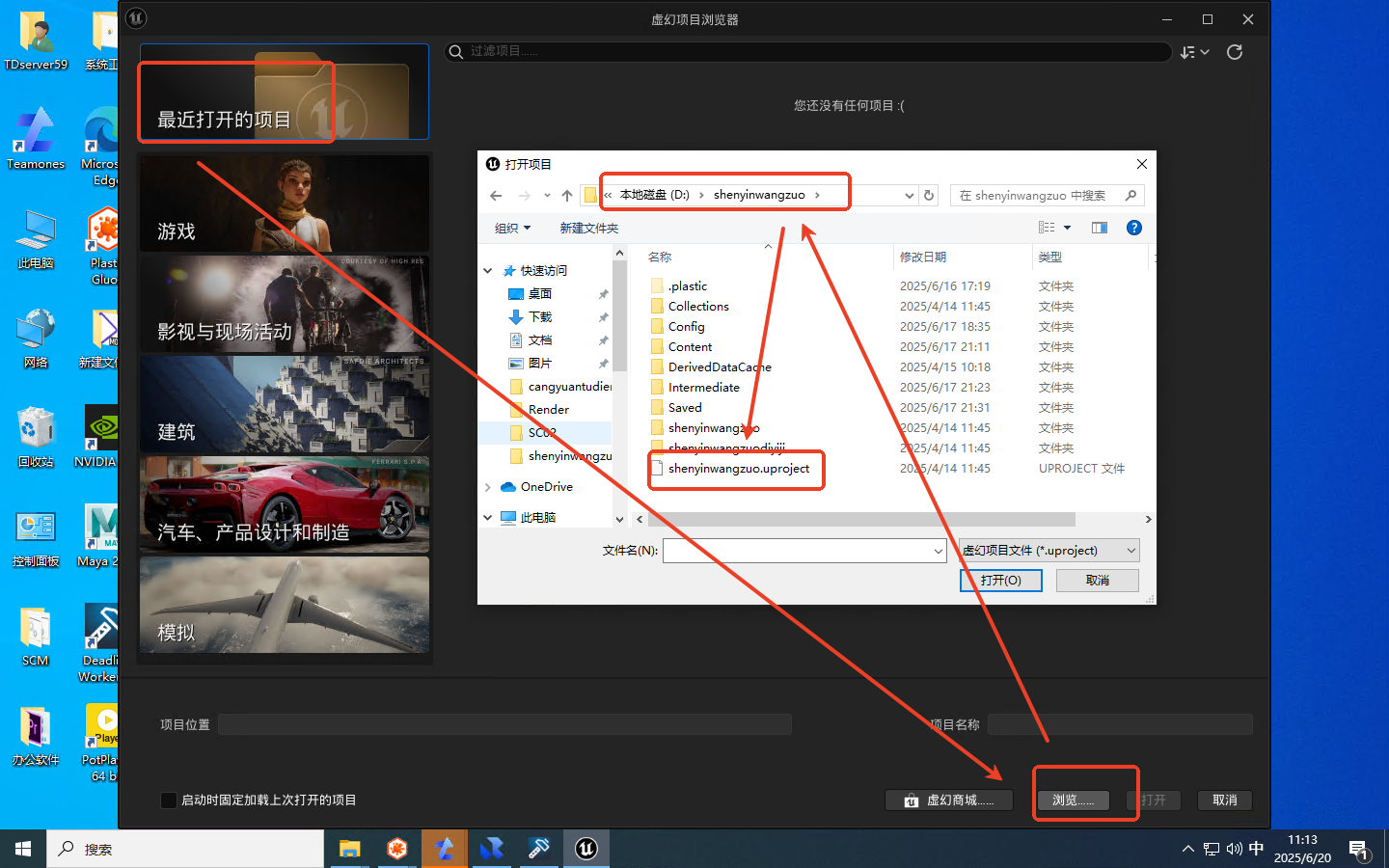
Task: Expand the OneDrive tree node
Action: (x=488, y=487)
